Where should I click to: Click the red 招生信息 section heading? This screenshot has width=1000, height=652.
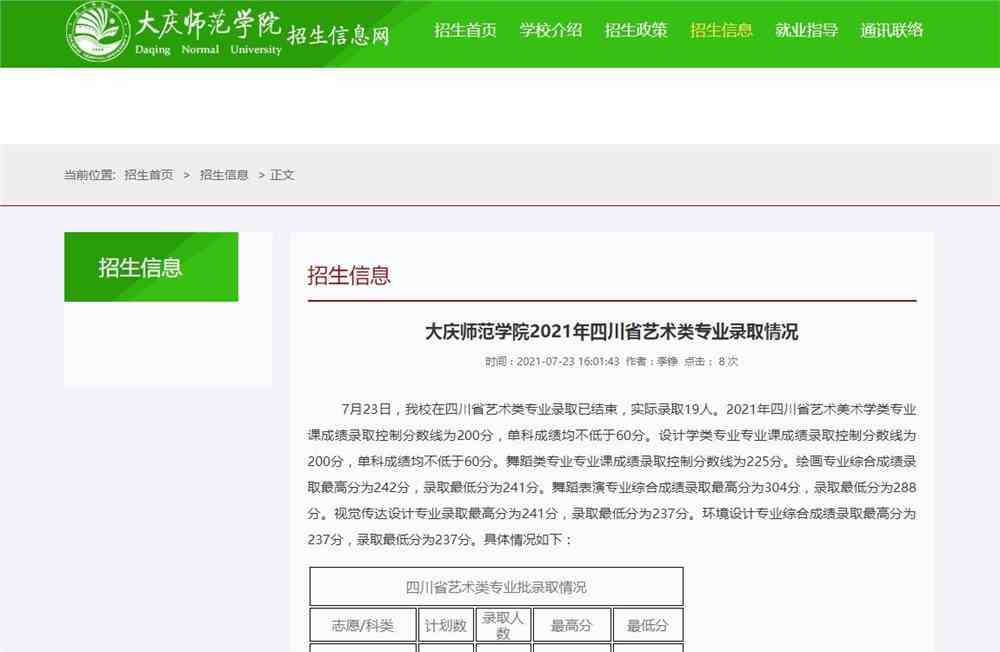(349, 276)
